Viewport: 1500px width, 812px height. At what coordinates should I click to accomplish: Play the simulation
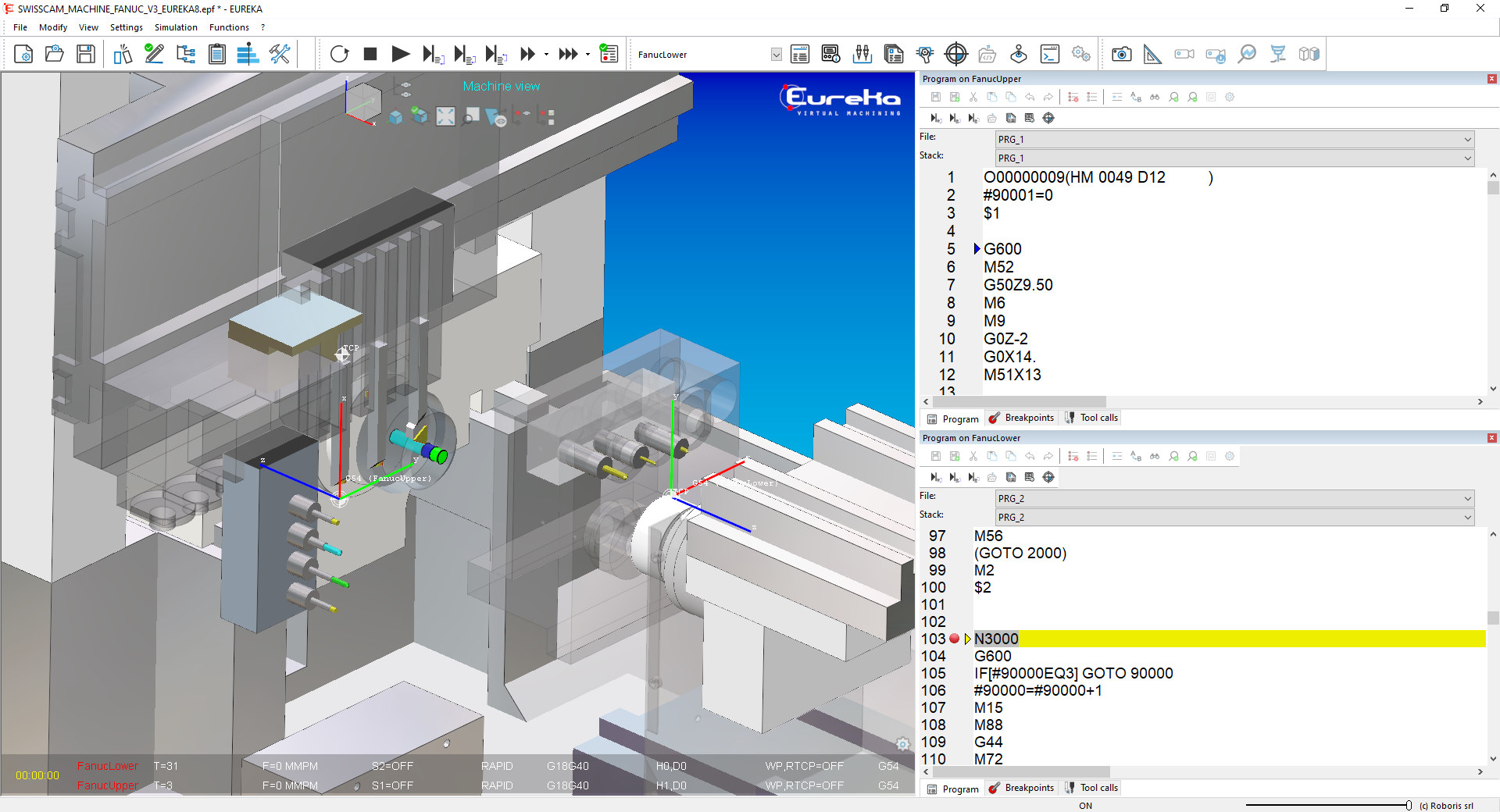[401, 54]
